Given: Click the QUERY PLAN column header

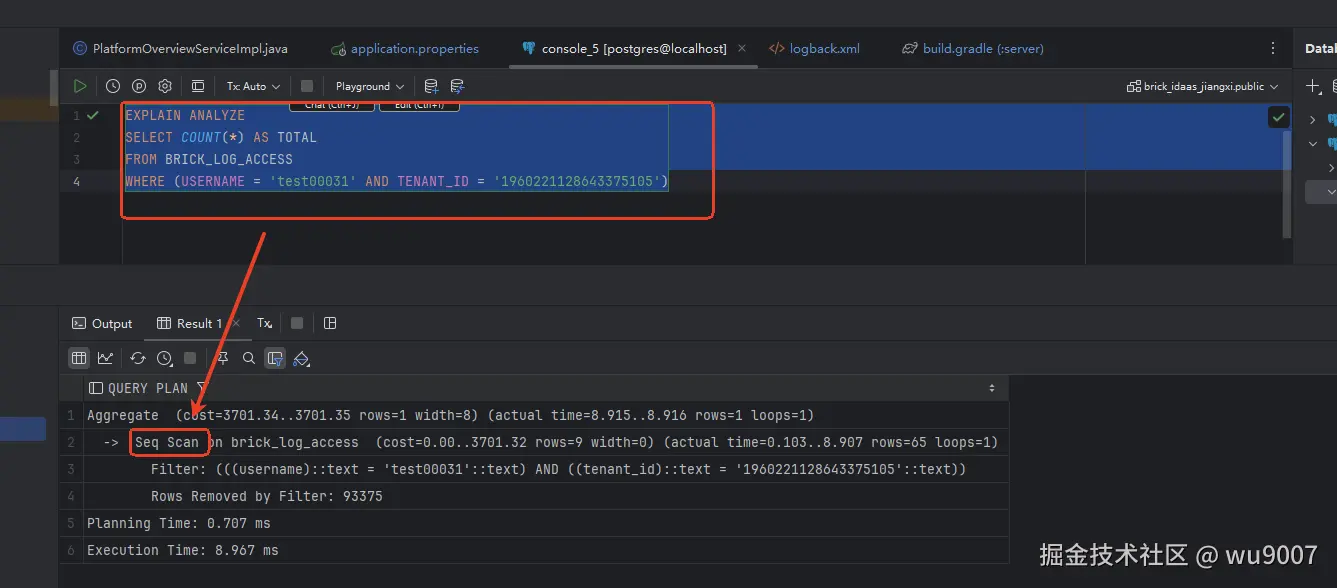Looking at the screenshot, I should pyautogui.click(x=544, y=388).
